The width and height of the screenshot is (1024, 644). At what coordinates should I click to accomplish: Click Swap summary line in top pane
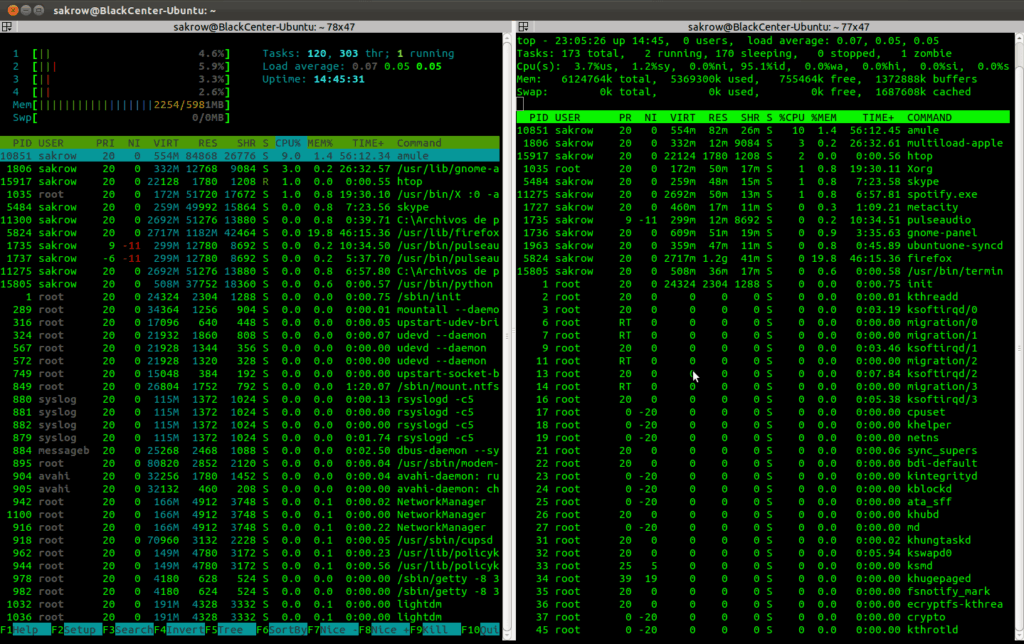(744, 92)
